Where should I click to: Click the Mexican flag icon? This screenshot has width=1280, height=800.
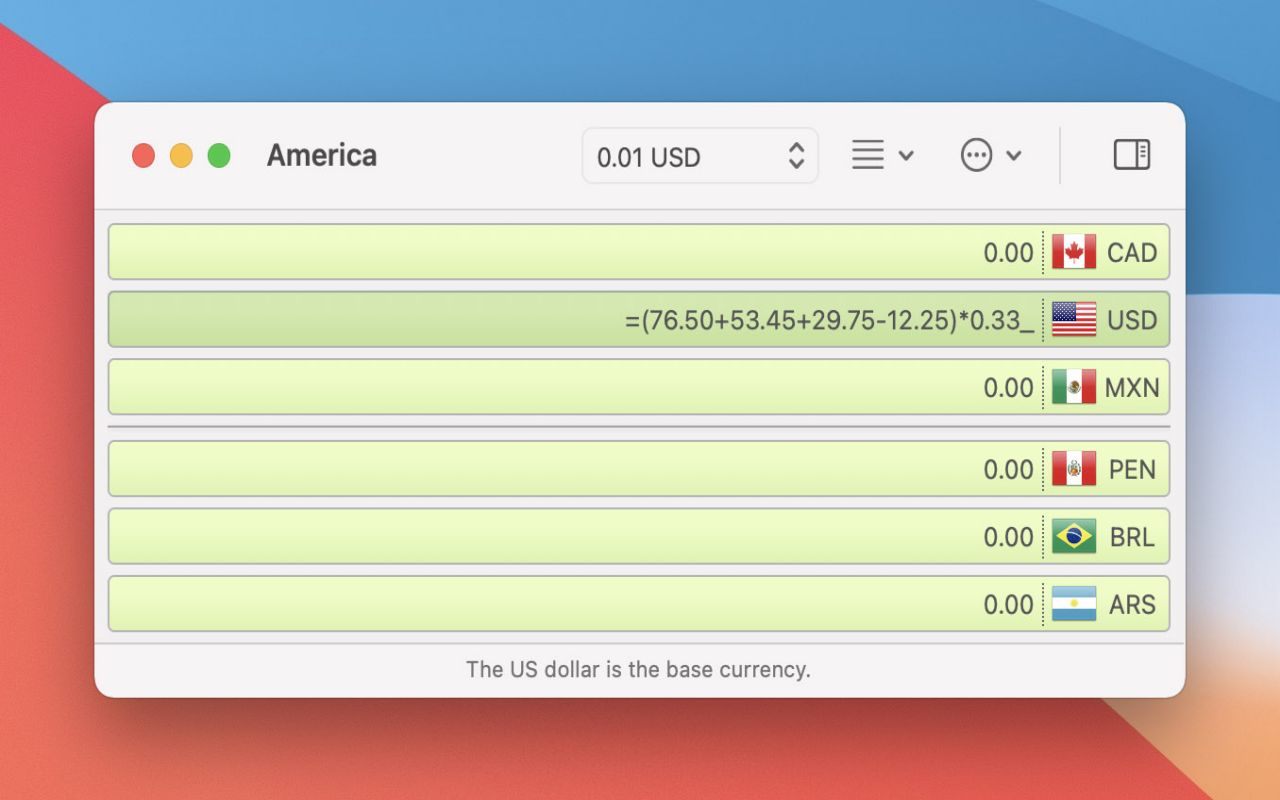[x=1074, y=387]
